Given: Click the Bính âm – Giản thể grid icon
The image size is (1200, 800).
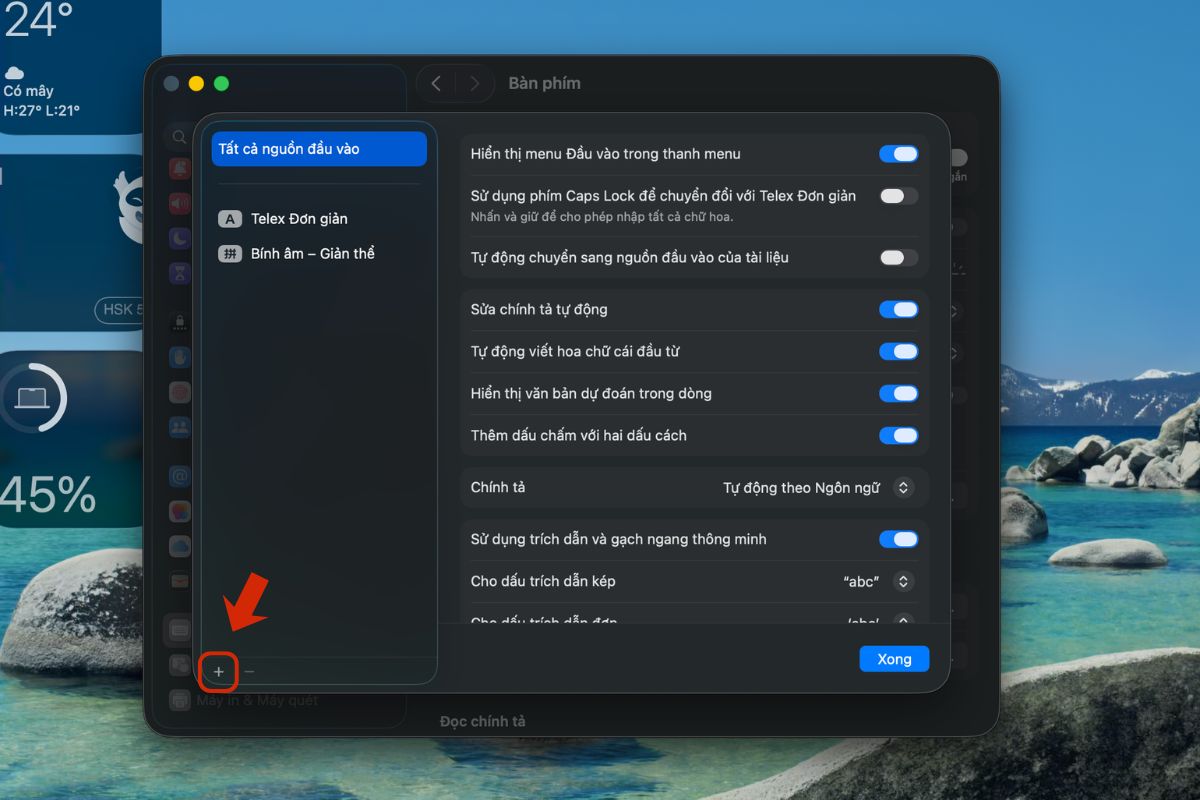Looking at the screenshot, I should point(230,254).
